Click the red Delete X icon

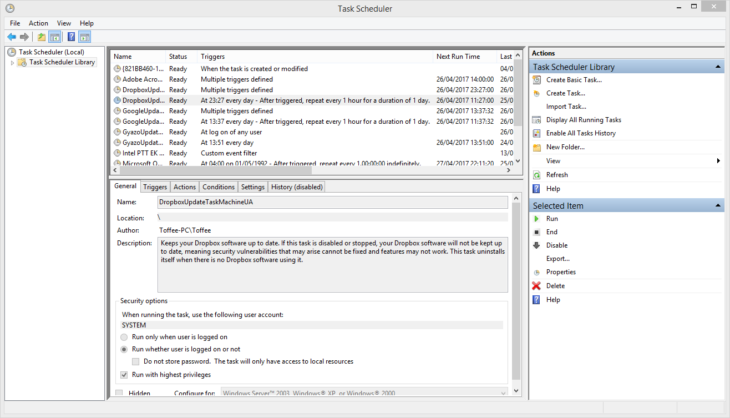[x=536, y=286]
